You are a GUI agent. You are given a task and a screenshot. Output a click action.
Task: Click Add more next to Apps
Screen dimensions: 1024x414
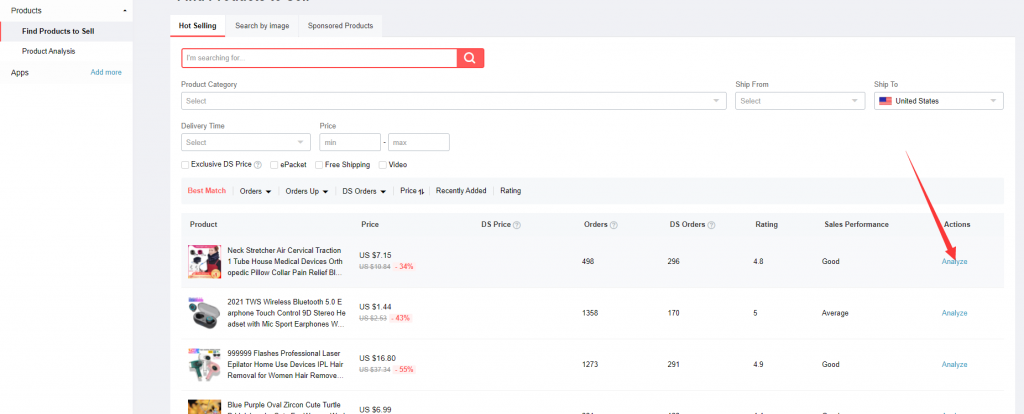(106, 72)
